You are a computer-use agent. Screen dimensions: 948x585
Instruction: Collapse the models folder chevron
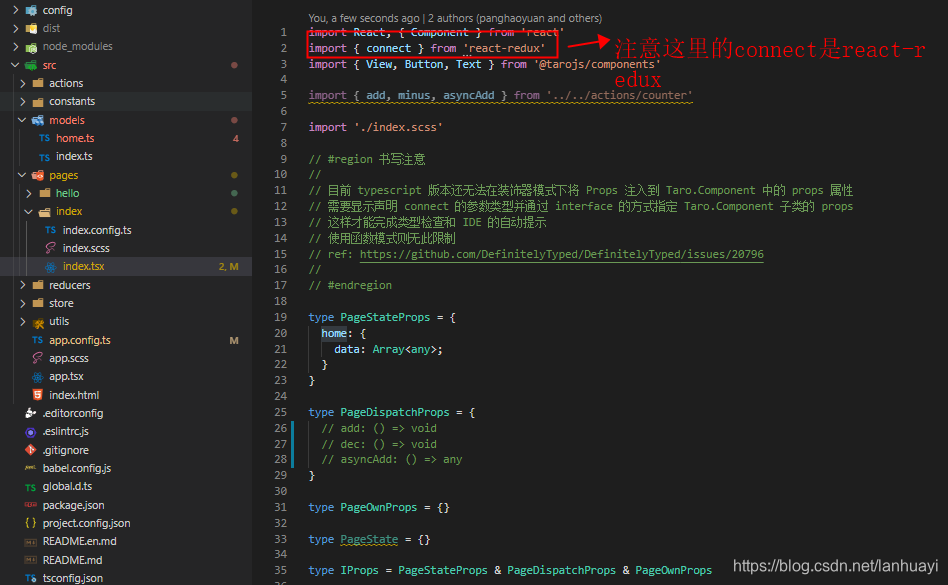coord(23,120)
